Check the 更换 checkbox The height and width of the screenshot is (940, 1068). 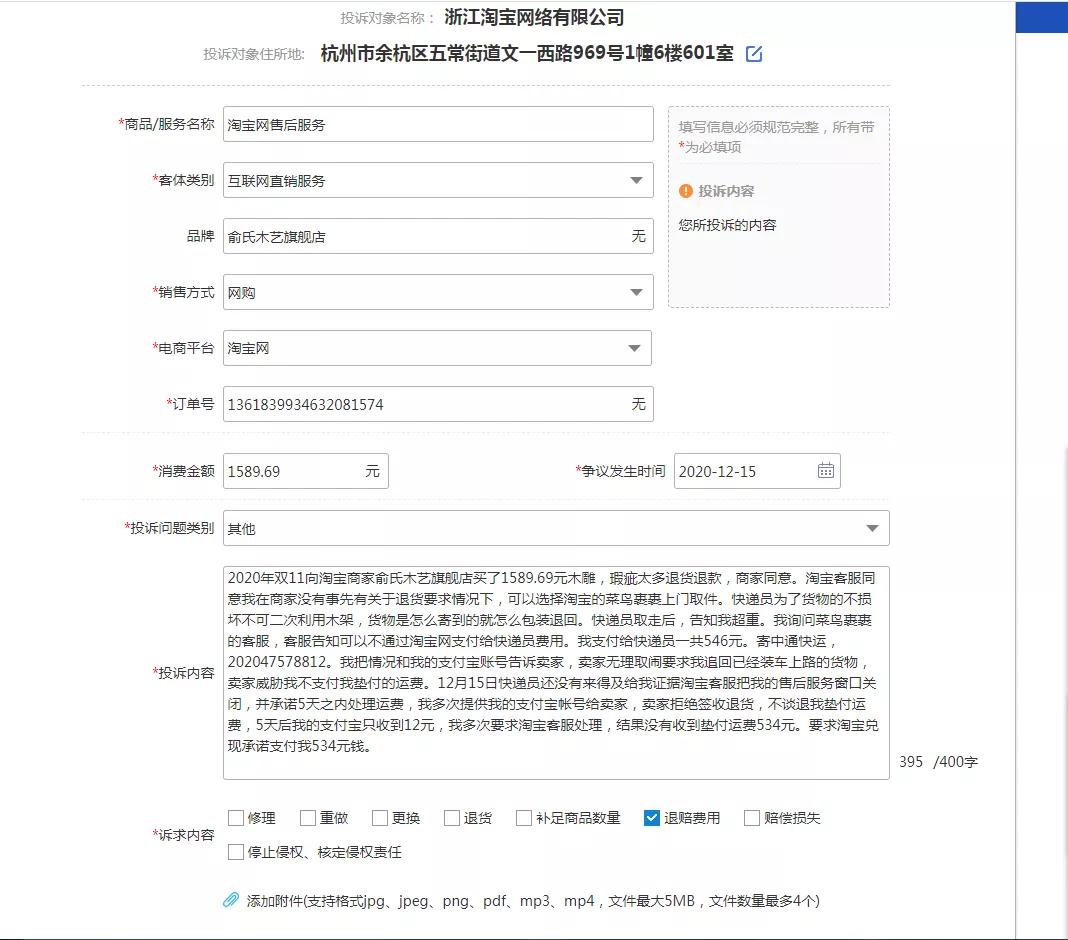pyautogui.click(x=380, y=817)
